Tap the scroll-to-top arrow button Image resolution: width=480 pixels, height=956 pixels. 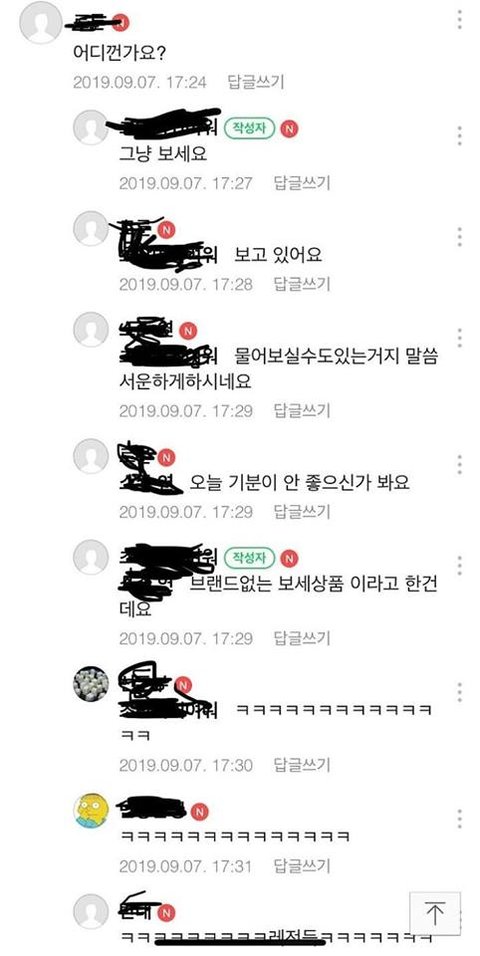(x=435, y=913)
